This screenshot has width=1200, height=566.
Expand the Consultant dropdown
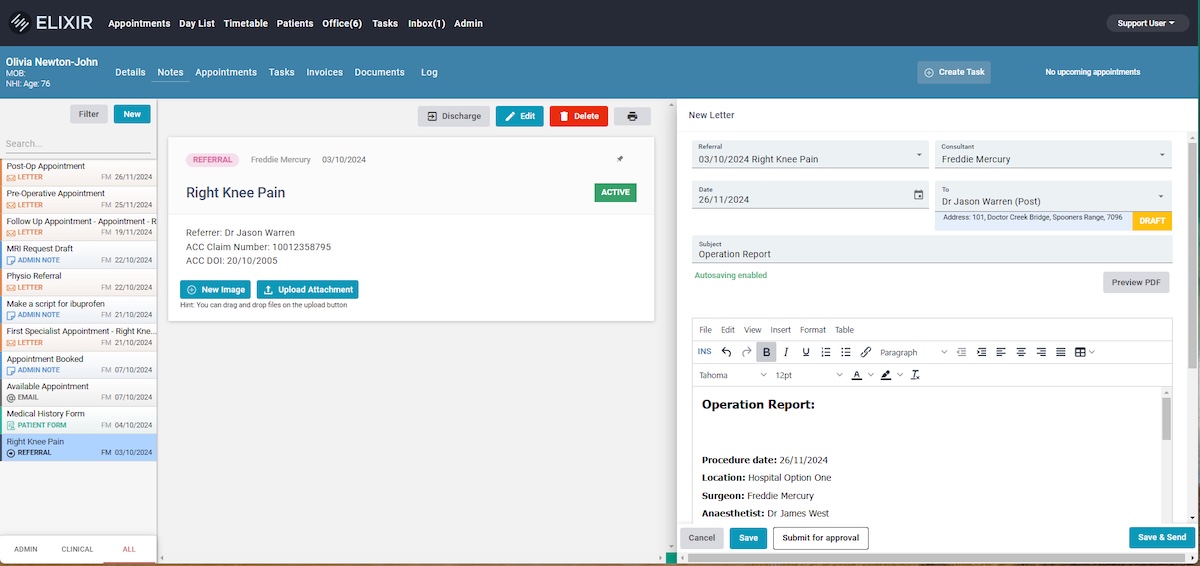click(x=1163, y=155)
